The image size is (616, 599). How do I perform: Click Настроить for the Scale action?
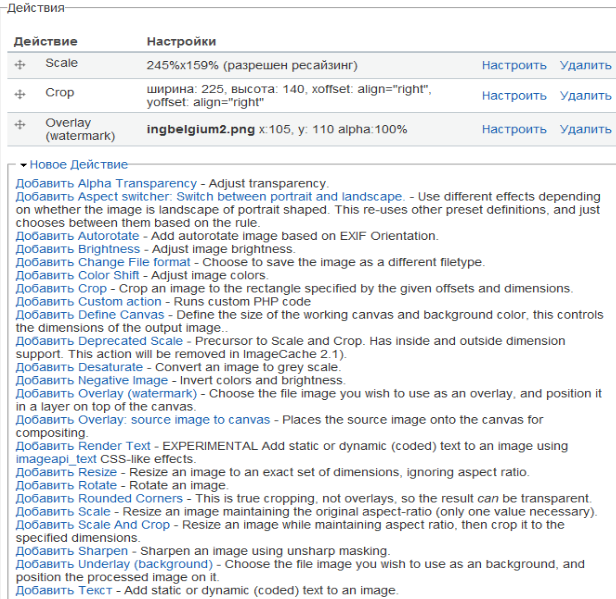click(514, 65)
